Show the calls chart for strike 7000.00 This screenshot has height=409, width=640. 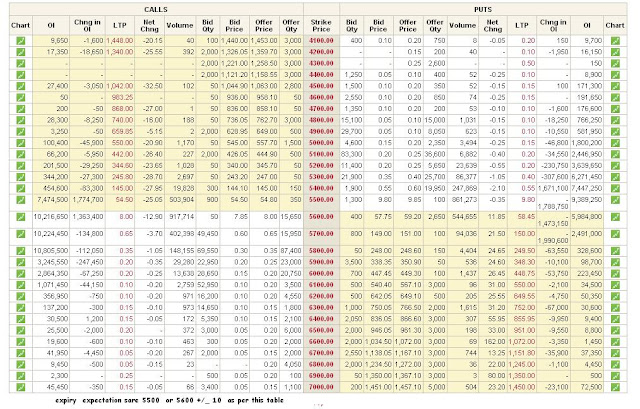20,387
